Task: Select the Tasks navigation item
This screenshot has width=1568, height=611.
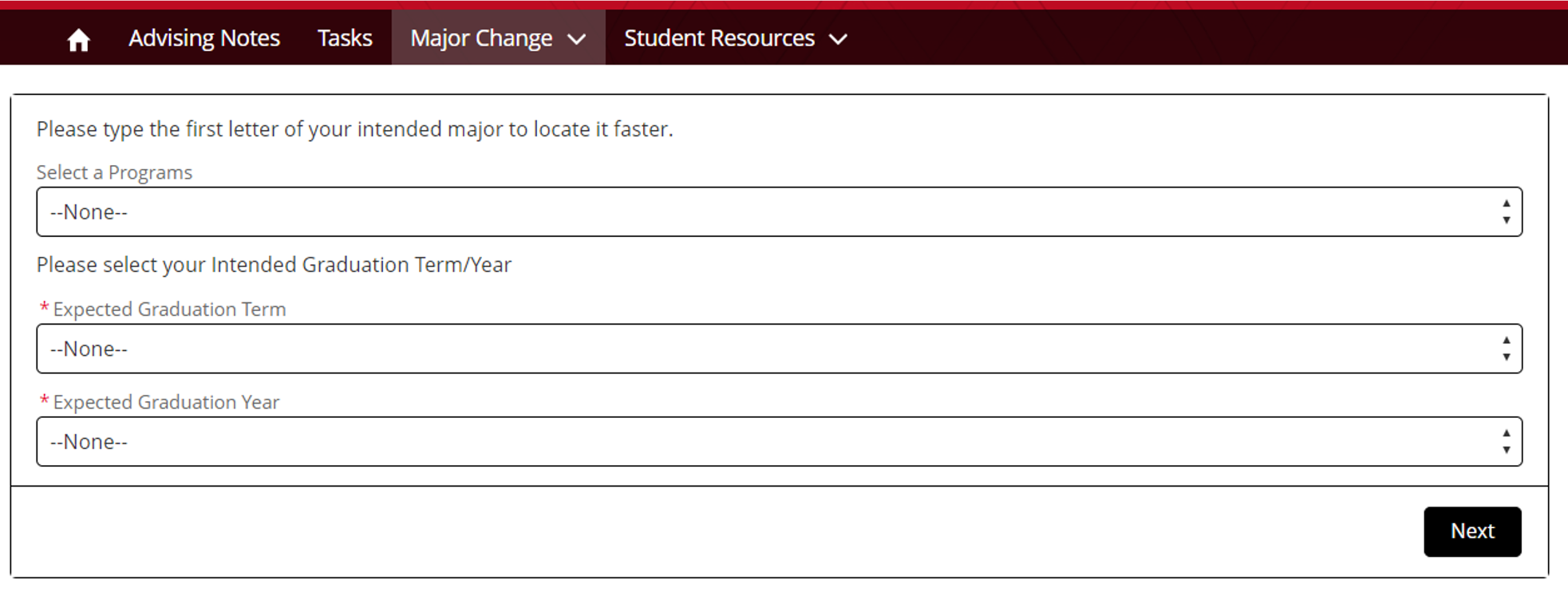Action: tap(344, 37)
